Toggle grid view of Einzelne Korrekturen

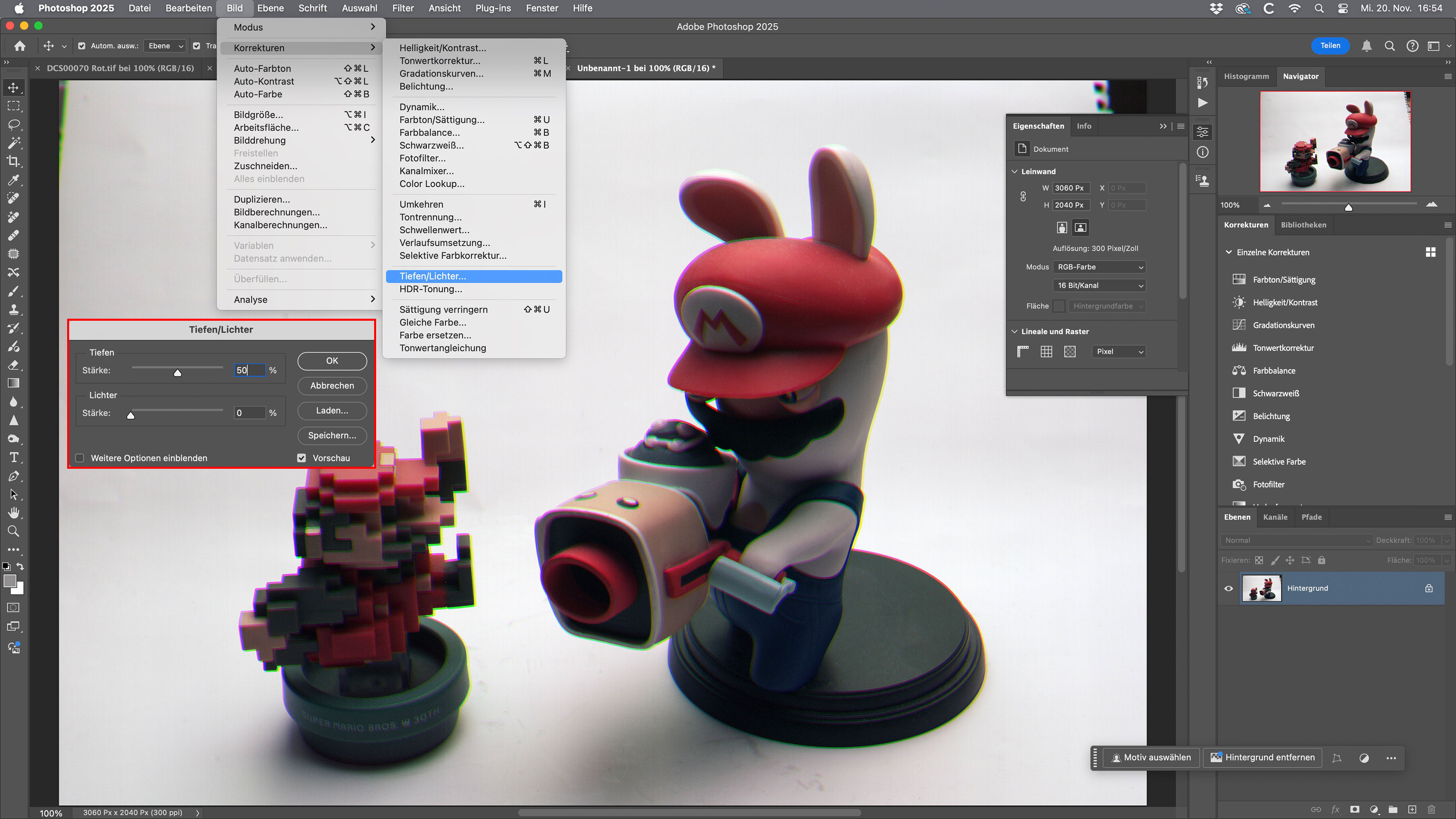pyautogui.click(x=1431, y=252)
